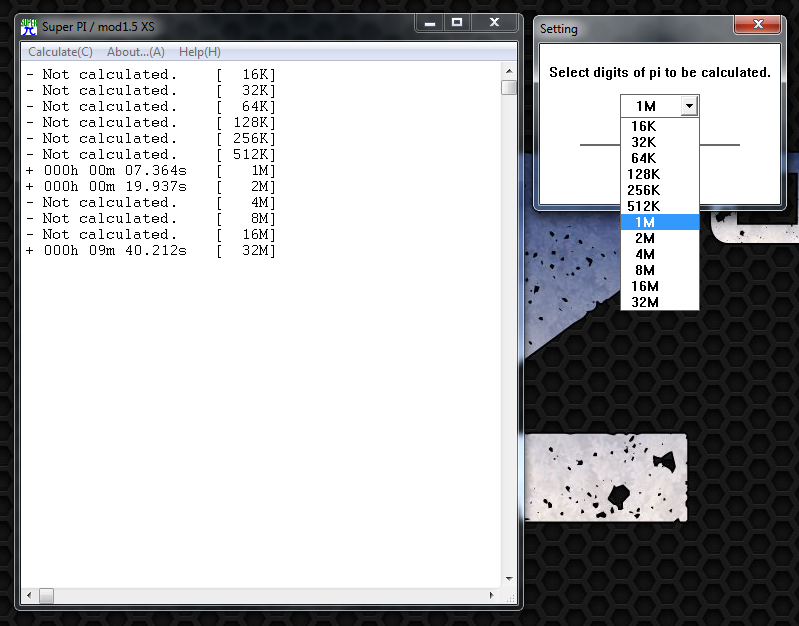Click the 8M Not calculated row

pos(151,218)
